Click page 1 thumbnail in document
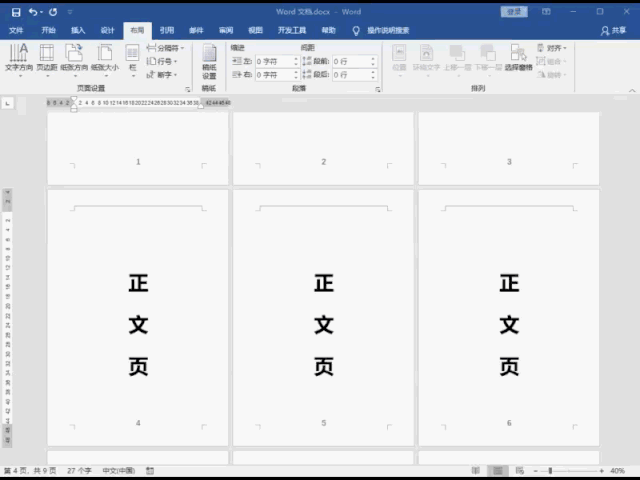The height and width of the screenshot is (480, 640). click(138, 149)
